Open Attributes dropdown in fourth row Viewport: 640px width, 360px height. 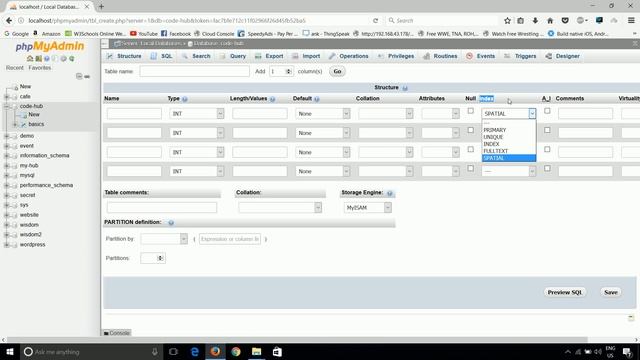pos(440,171)
